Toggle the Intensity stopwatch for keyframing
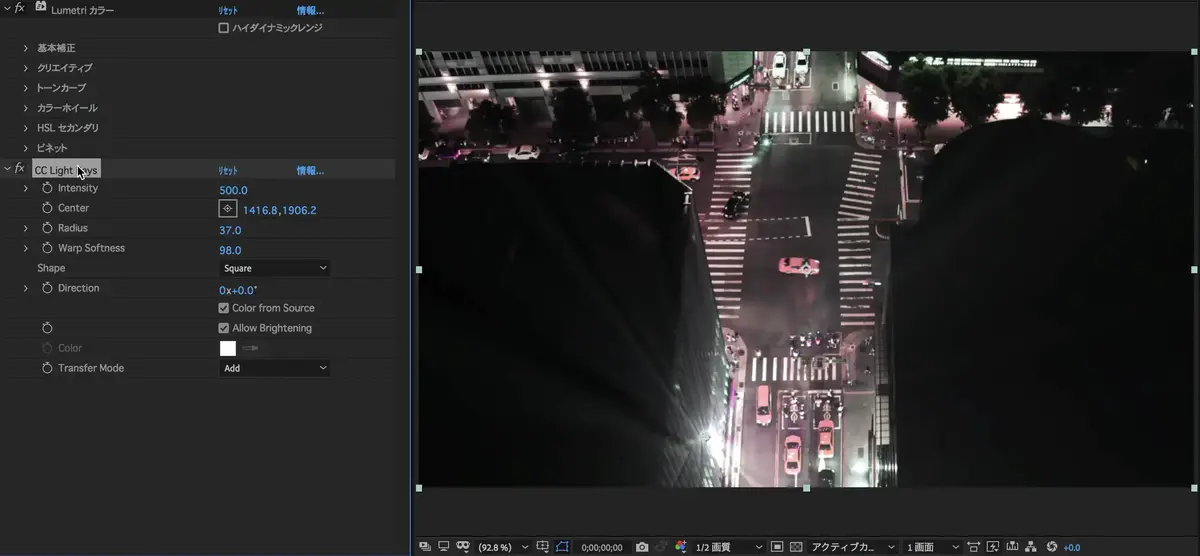Viewport: 1200px width, 556px height. pyautogui.click(x=47, y=188)
